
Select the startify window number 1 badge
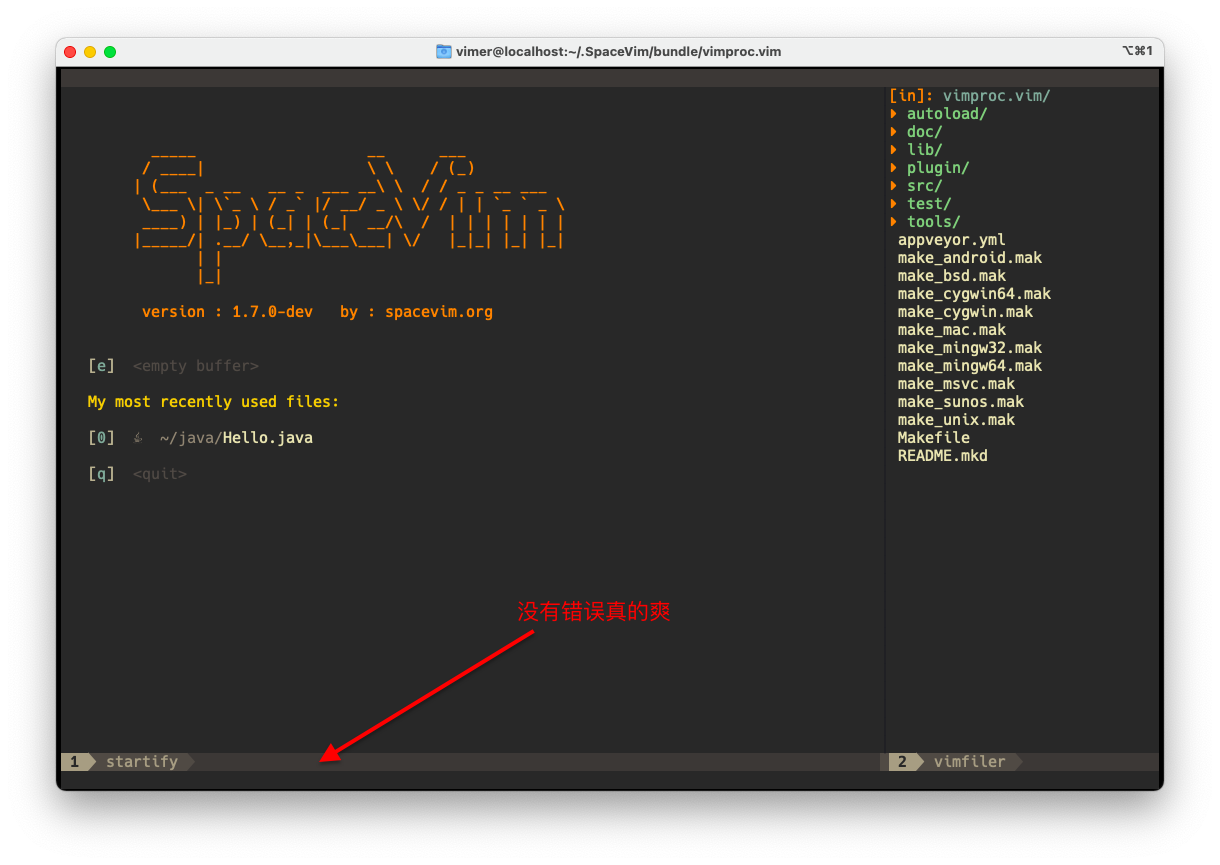click(x=74, y=762)
